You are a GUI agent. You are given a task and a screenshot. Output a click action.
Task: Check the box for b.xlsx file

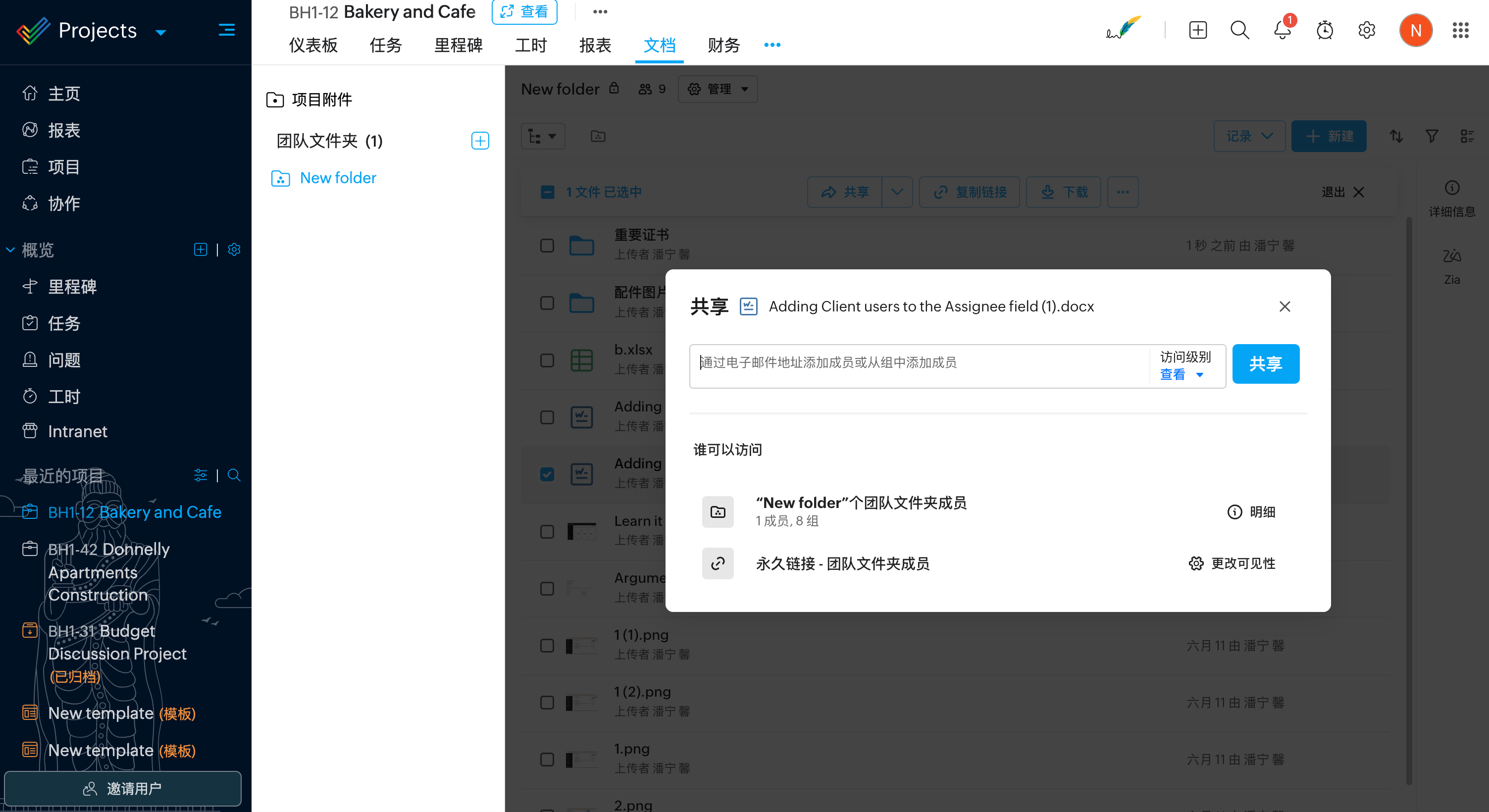[x=547, y=360]
